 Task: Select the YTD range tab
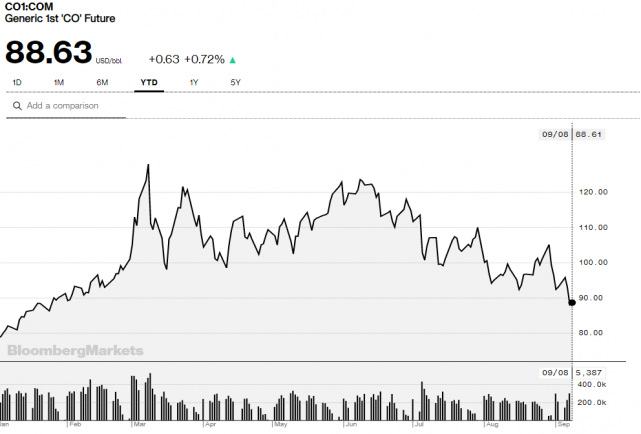point(148,81)
